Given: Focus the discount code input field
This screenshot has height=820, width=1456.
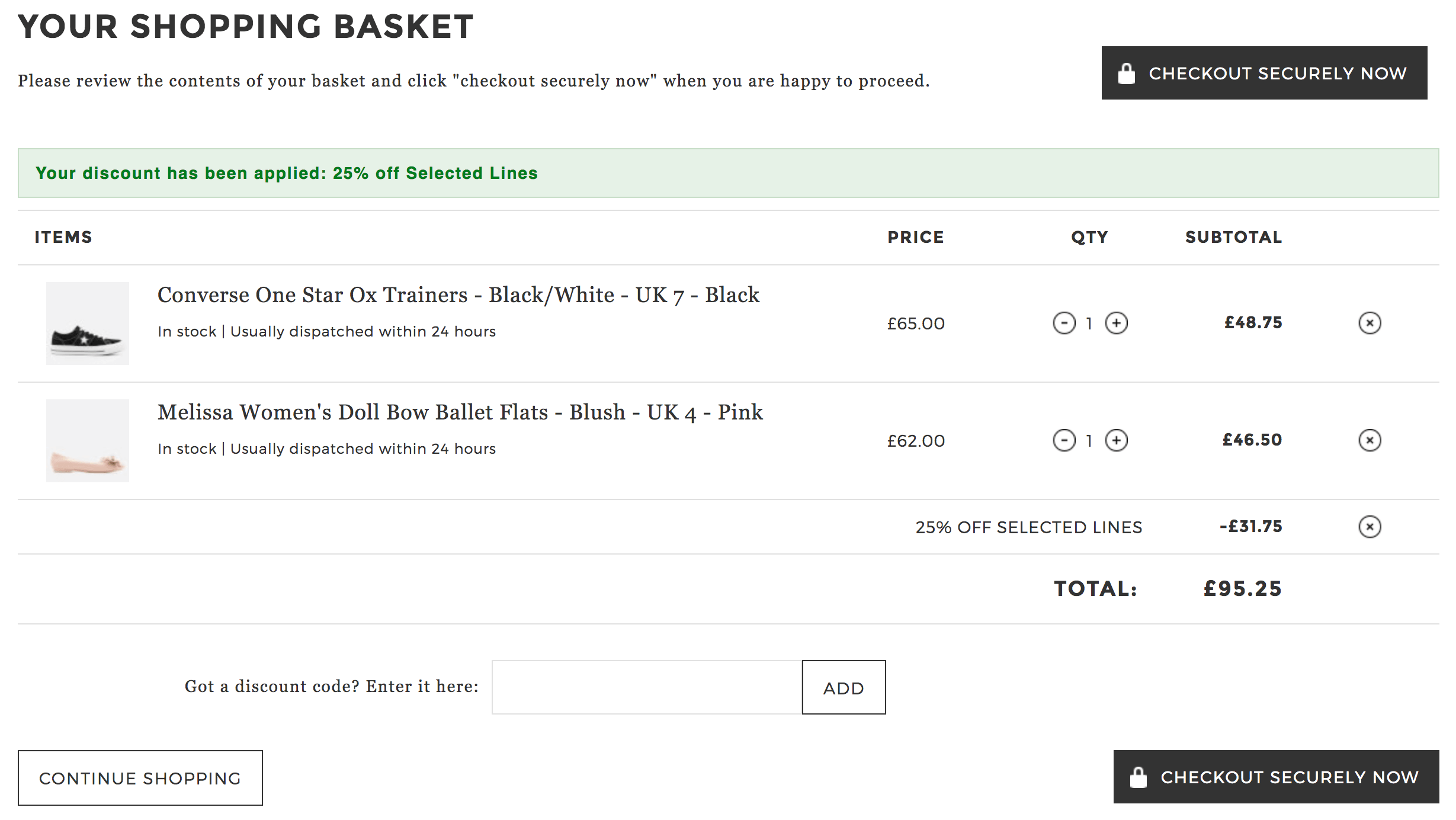Looking at the screenshot, I should (647, 687).
